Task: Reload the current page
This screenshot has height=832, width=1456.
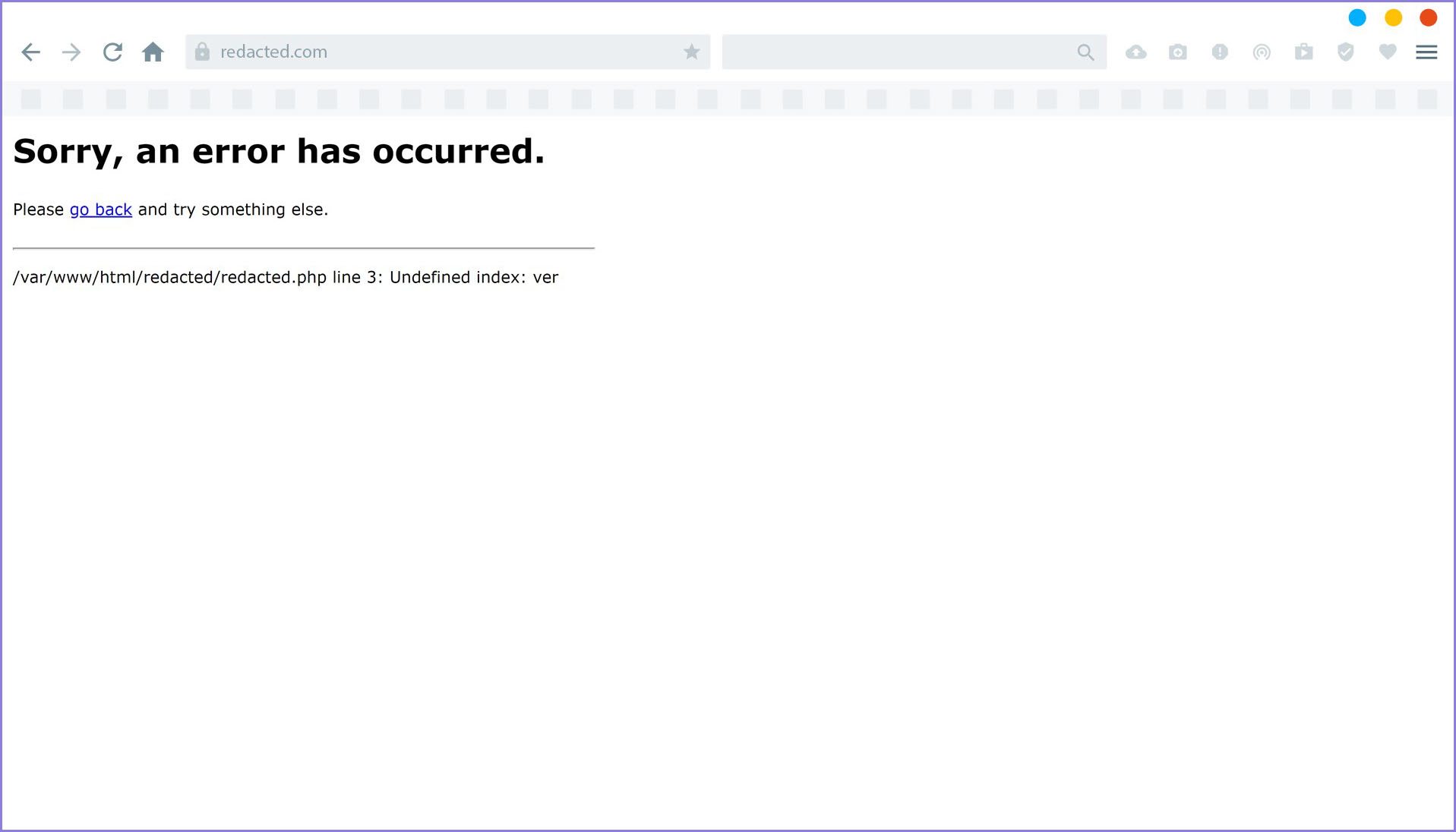Action: (x=112, y=52)
